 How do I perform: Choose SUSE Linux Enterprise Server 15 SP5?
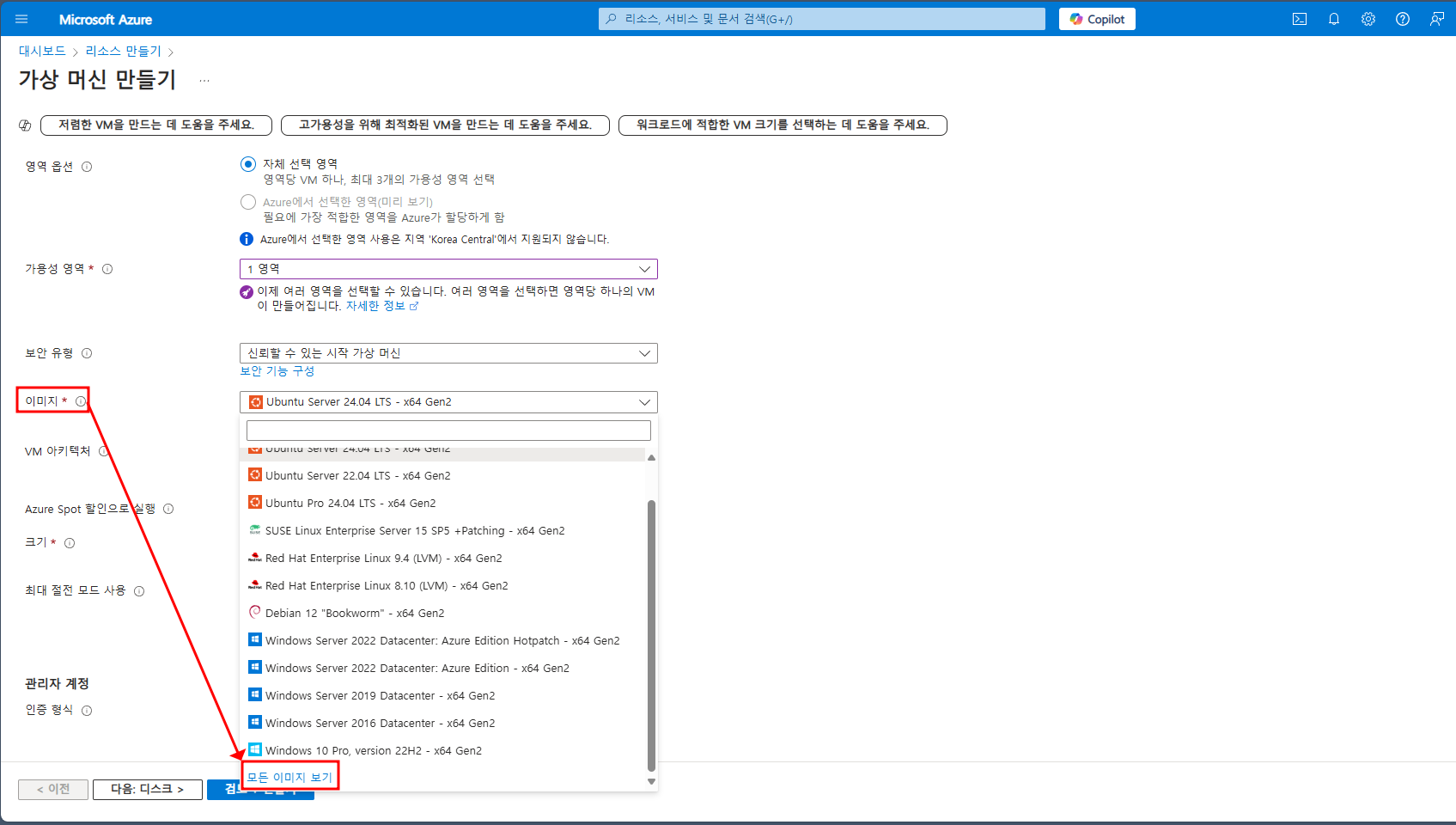pos(442,530)
